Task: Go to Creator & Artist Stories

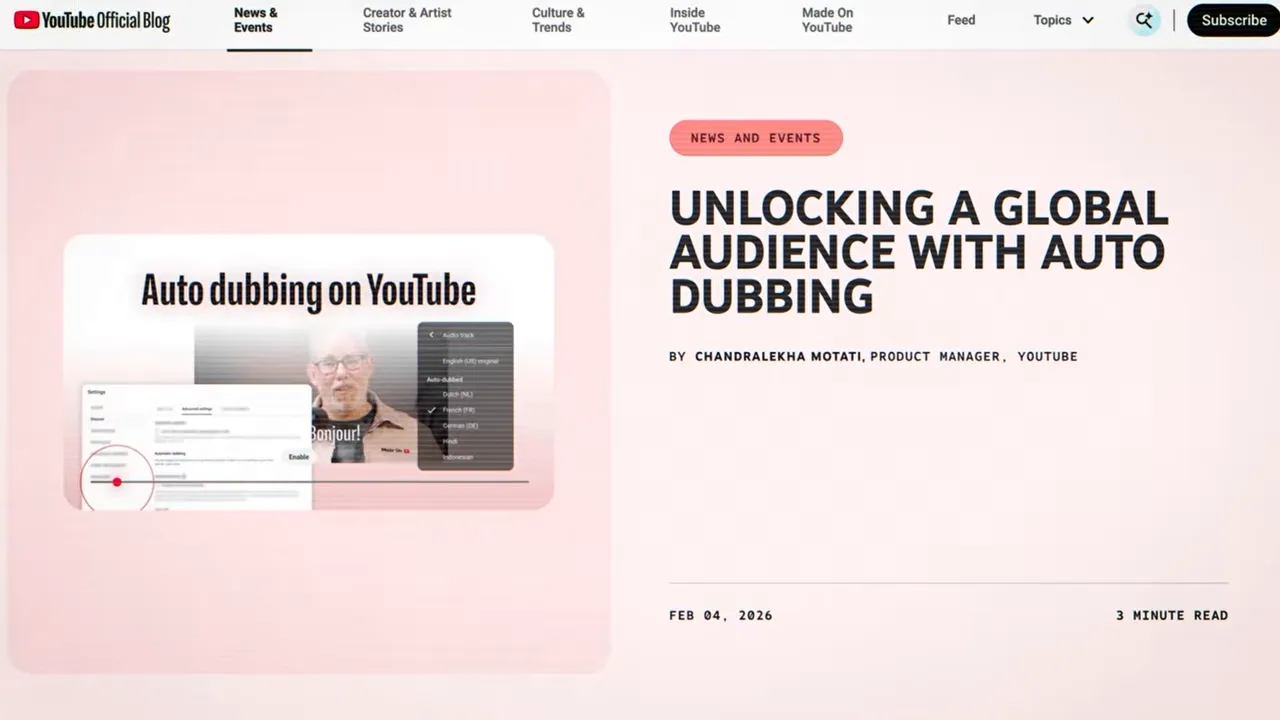Action: pyautogui.click(x=407, y=20)
